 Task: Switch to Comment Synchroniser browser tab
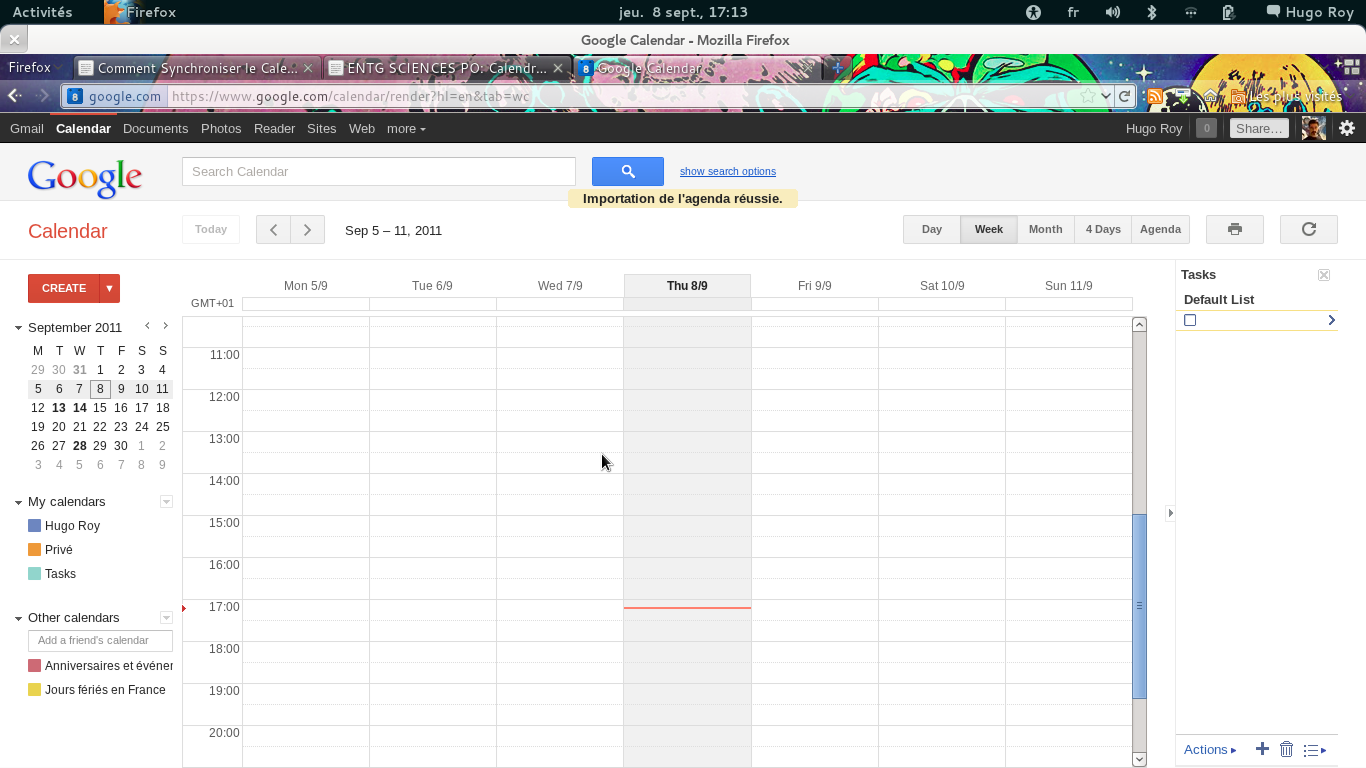point(197,68)
